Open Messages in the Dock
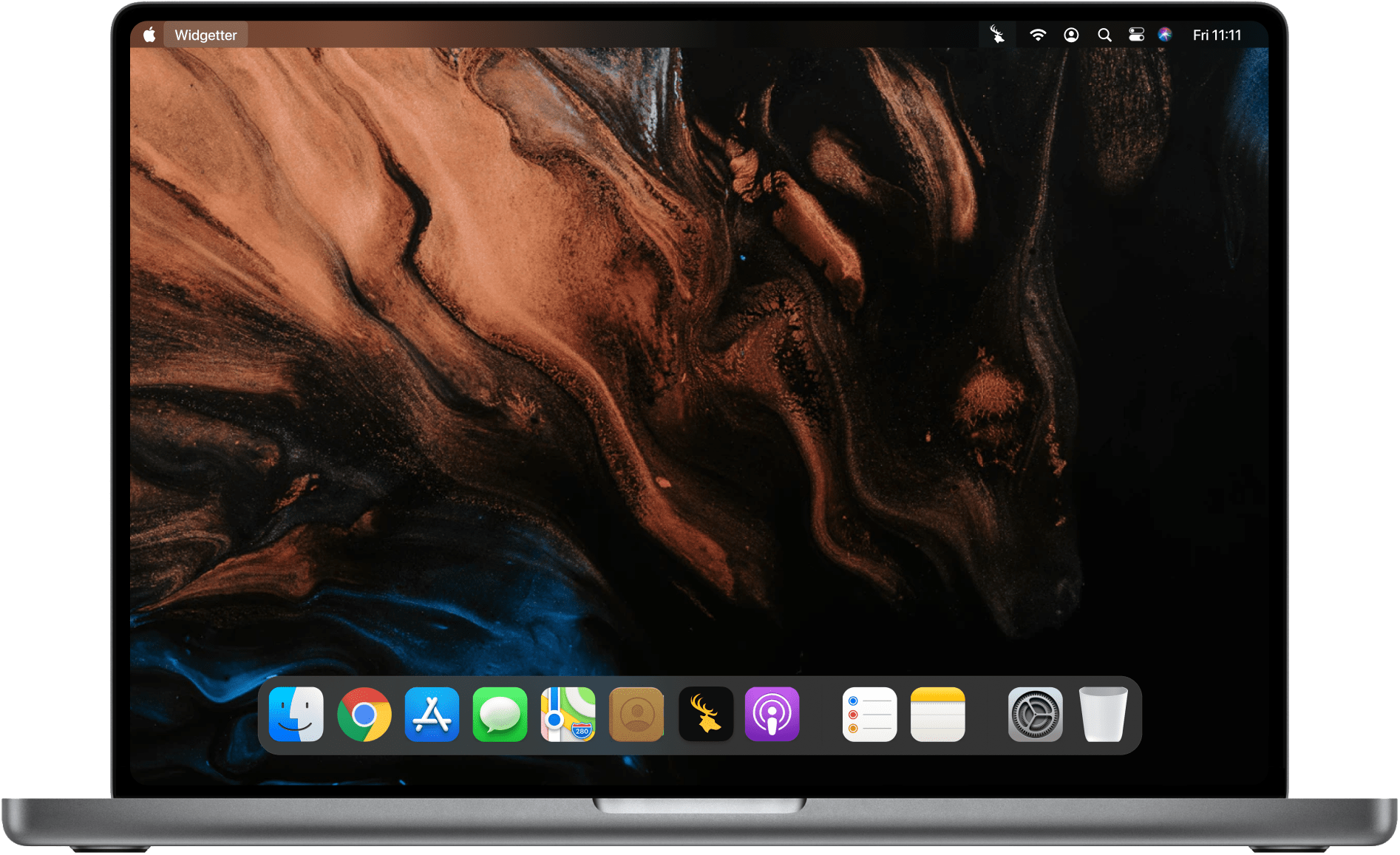The image size is (1400, 855). pyautogui.click(x=500, y=715)
